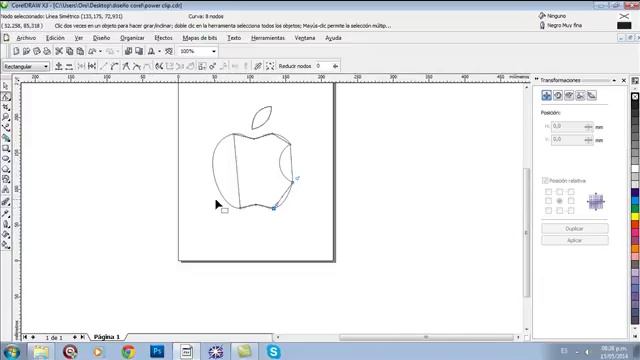Click the Smooth node icon

[x=137, y=66]
